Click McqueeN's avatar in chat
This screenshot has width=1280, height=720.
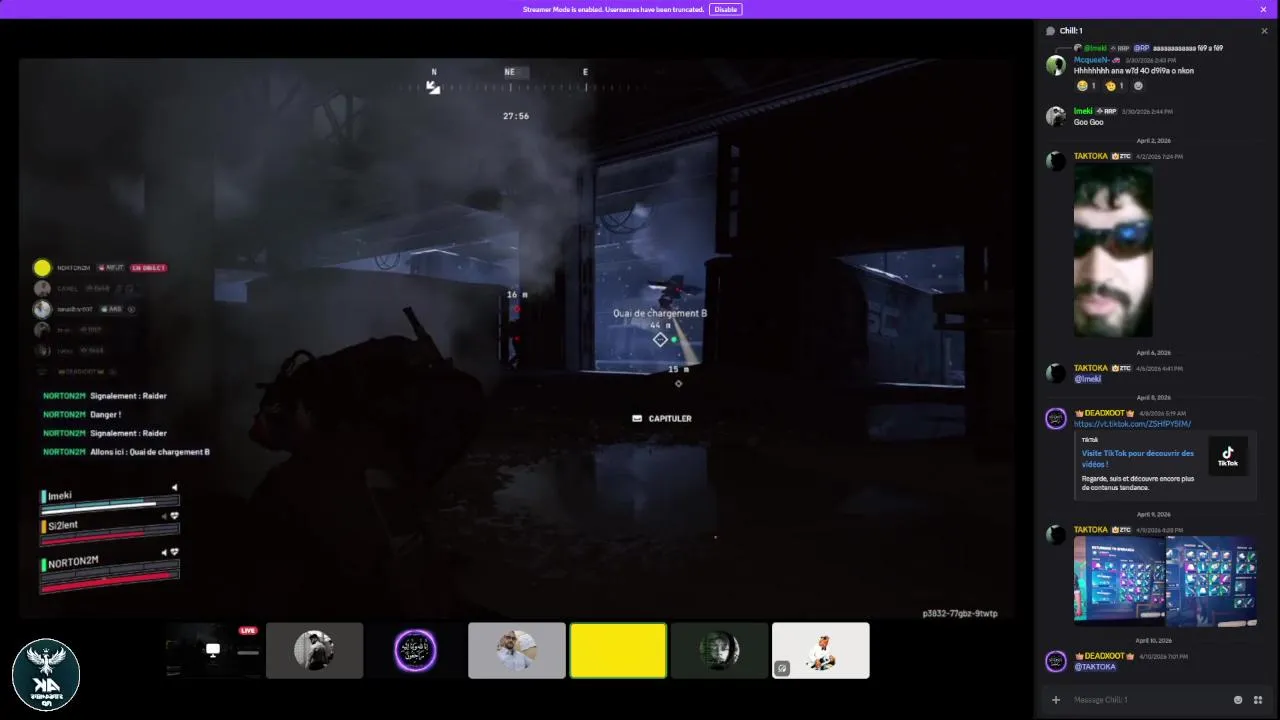1056,66
